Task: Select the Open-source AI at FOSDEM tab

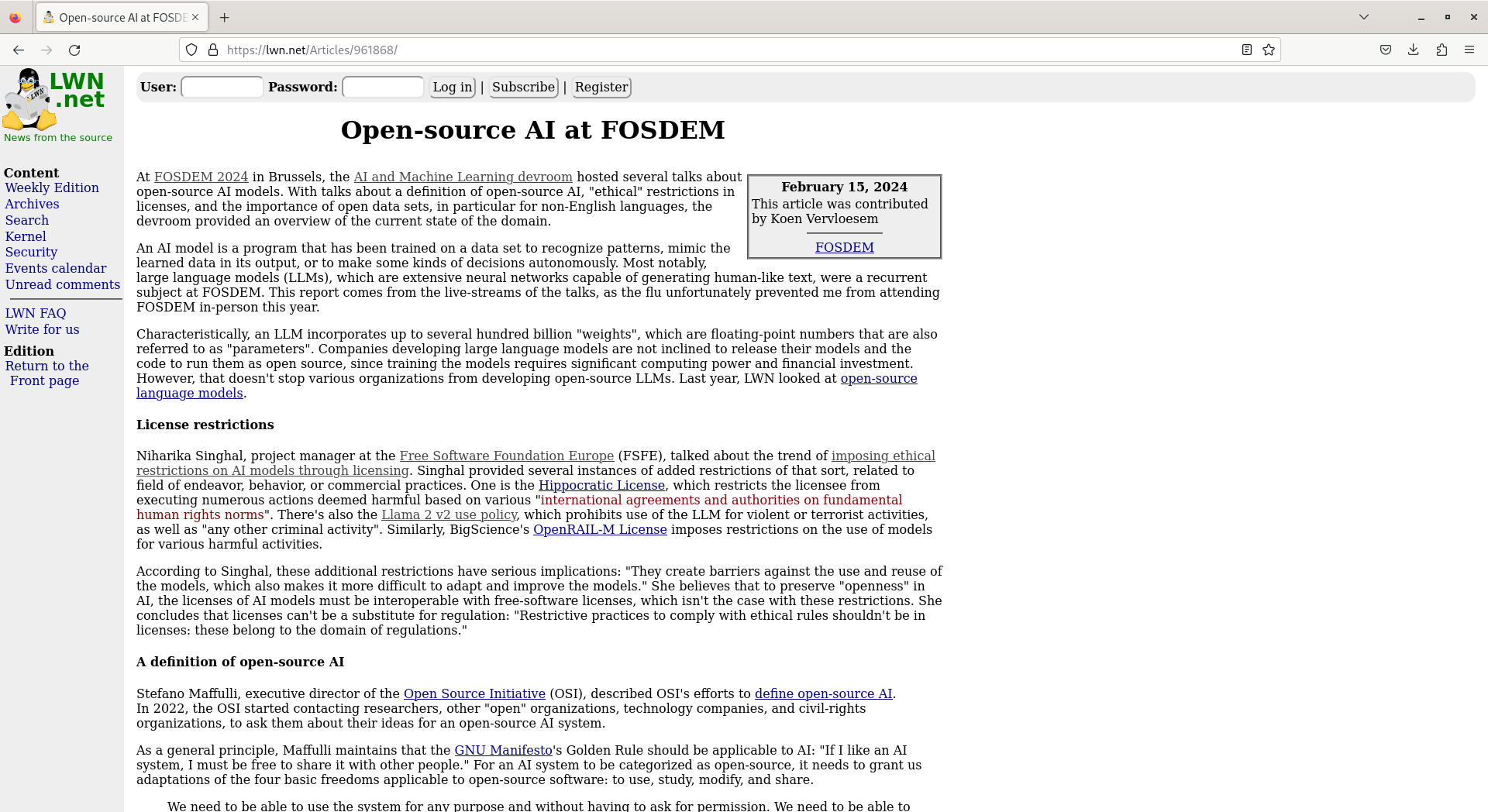Action: (122, 17)
